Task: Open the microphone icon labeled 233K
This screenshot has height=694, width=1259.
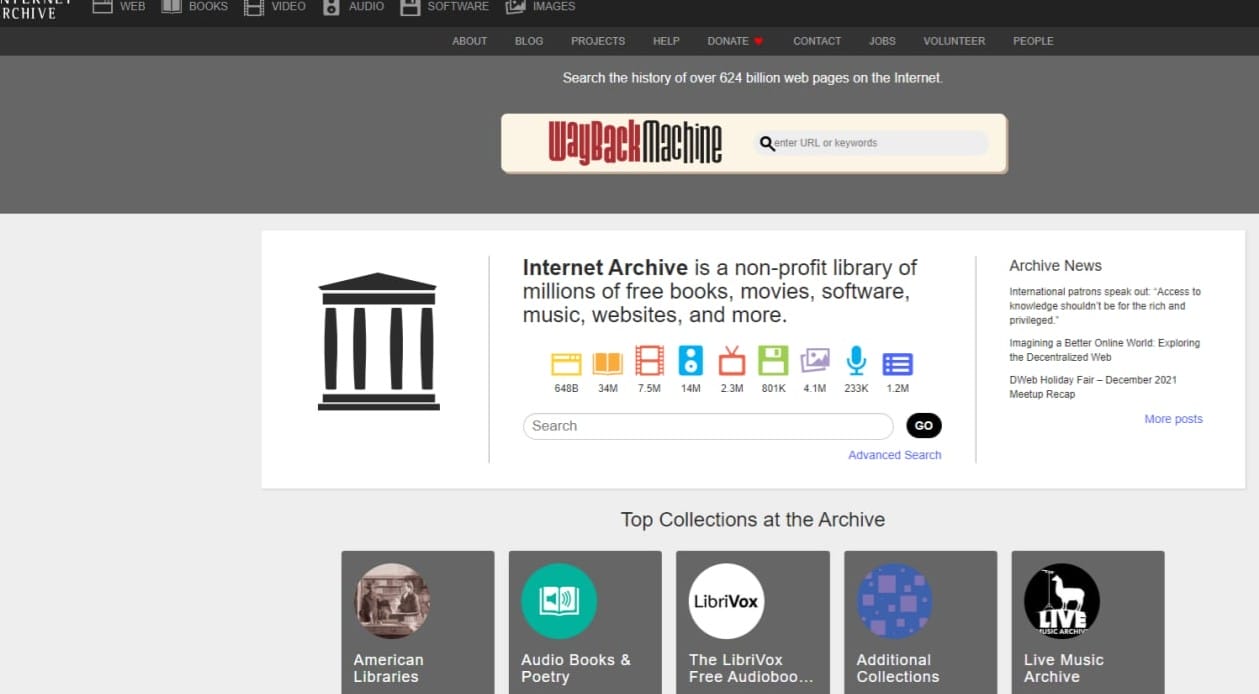Action: 856,361
